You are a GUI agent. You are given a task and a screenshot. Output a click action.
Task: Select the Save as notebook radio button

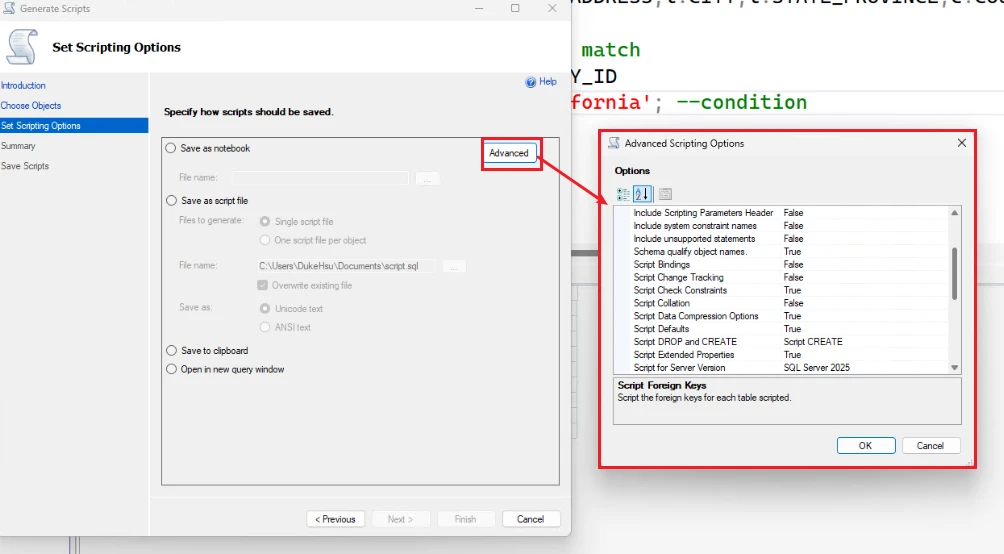point(170,148)
